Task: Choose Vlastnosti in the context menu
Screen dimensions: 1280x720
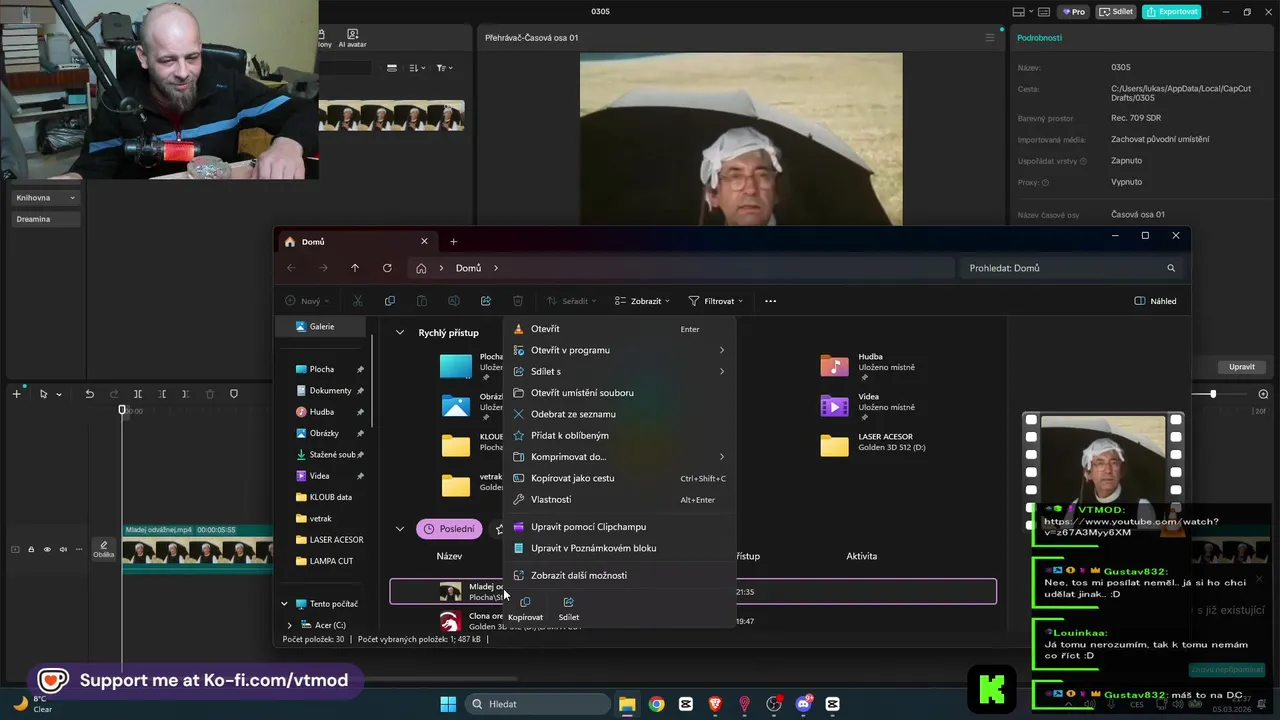Action: point(620,500)
